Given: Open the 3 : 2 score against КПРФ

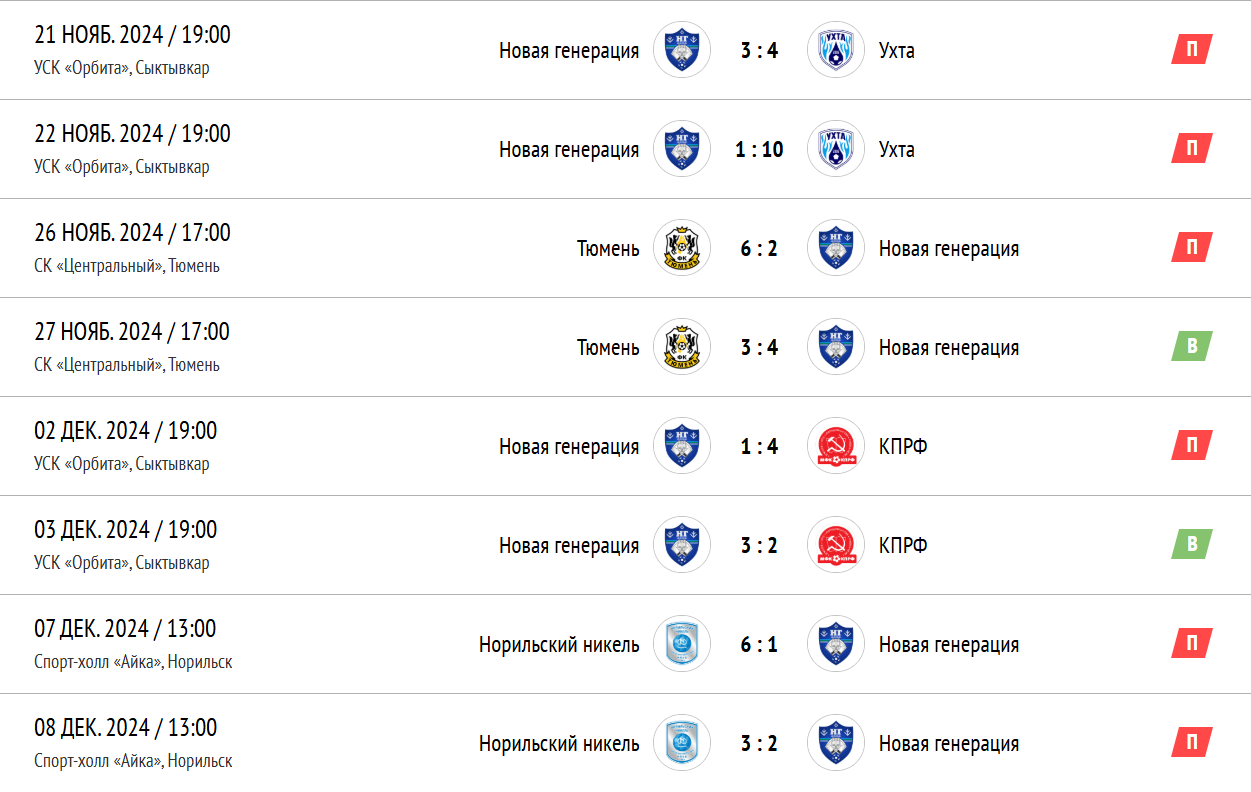Looking at the screenshot, I should click(759, 546).
